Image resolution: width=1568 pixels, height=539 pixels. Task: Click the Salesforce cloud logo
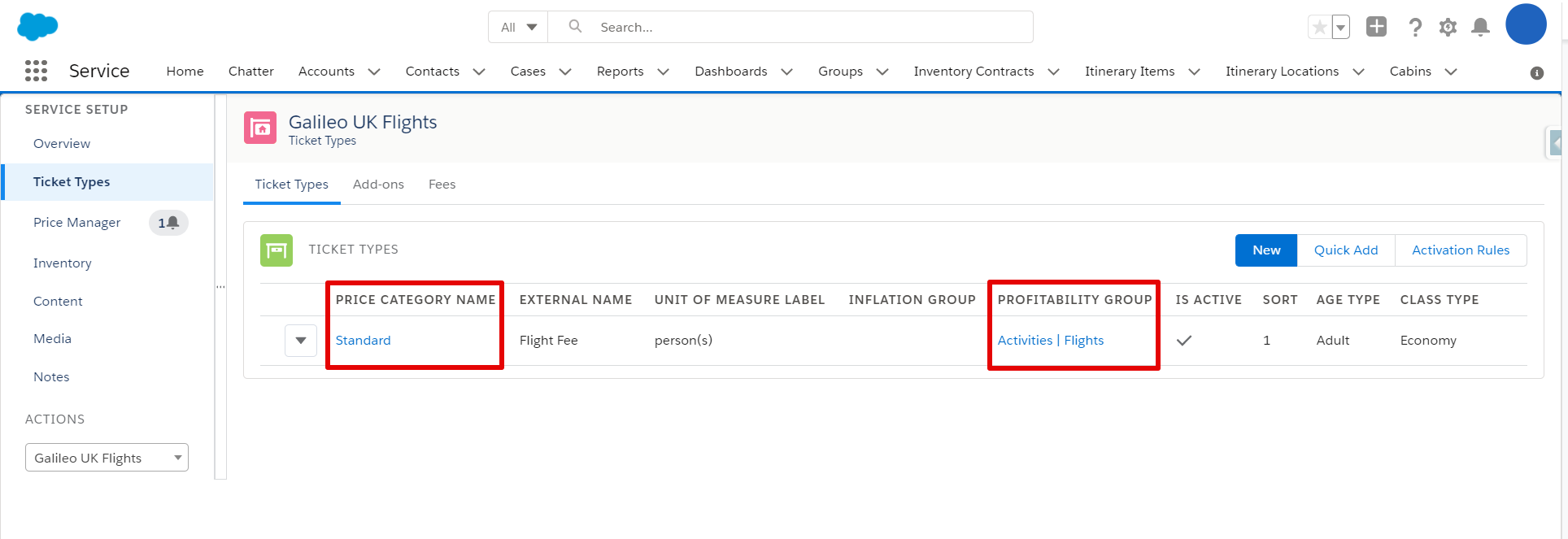point(37,26)
